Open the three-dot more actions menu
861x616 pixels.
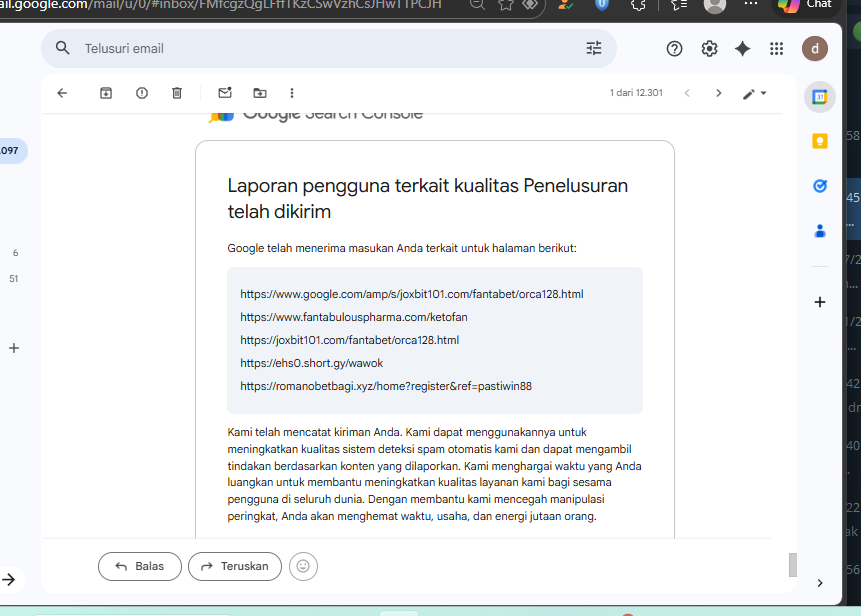pos(292,93)
